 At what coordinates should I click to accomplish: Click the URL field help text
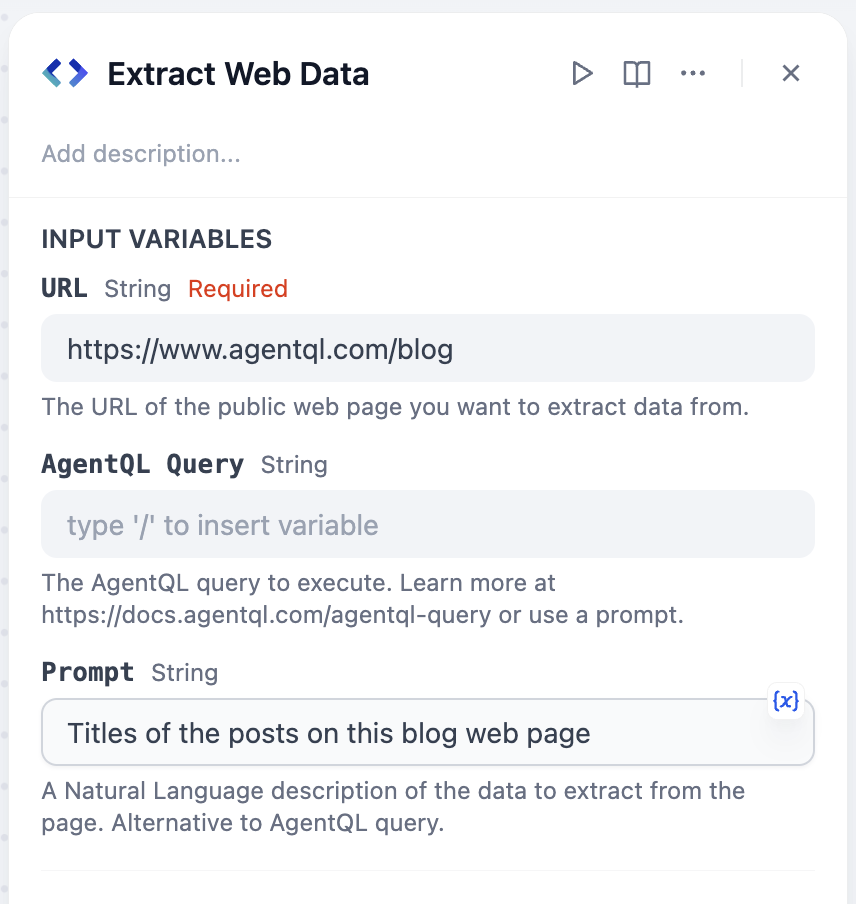(x=395, y=407)
